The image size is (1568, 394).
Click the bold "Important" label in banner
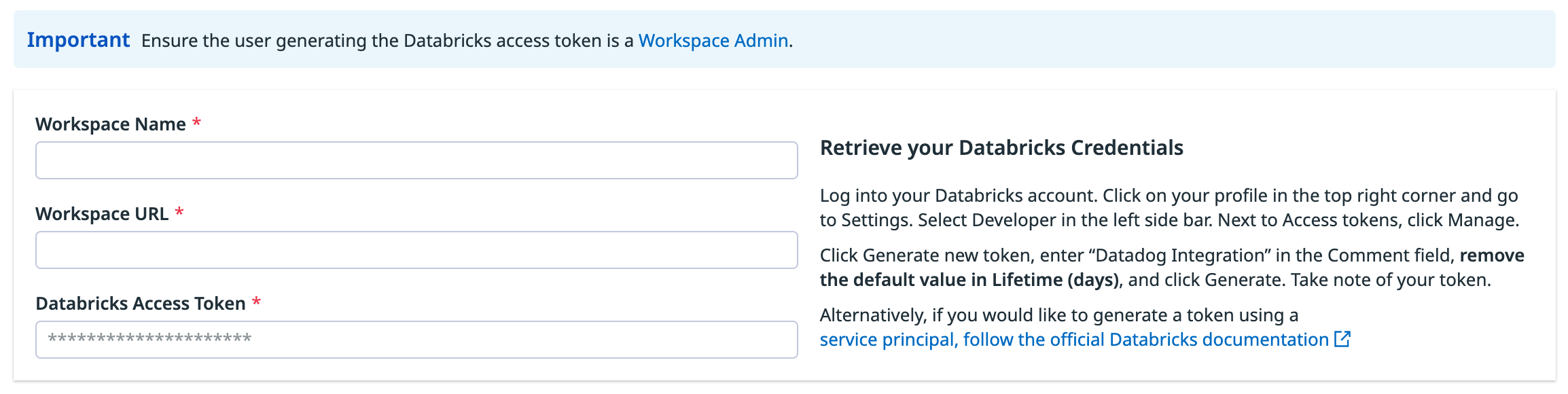(x=79, y=40)
